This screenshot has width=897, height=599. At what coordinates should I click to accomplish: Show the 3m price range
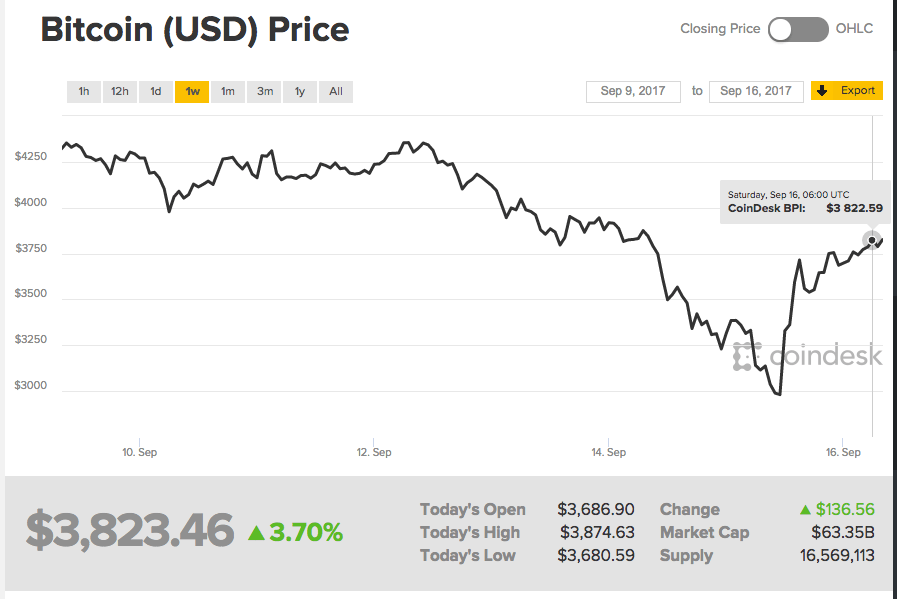point(264,91)
